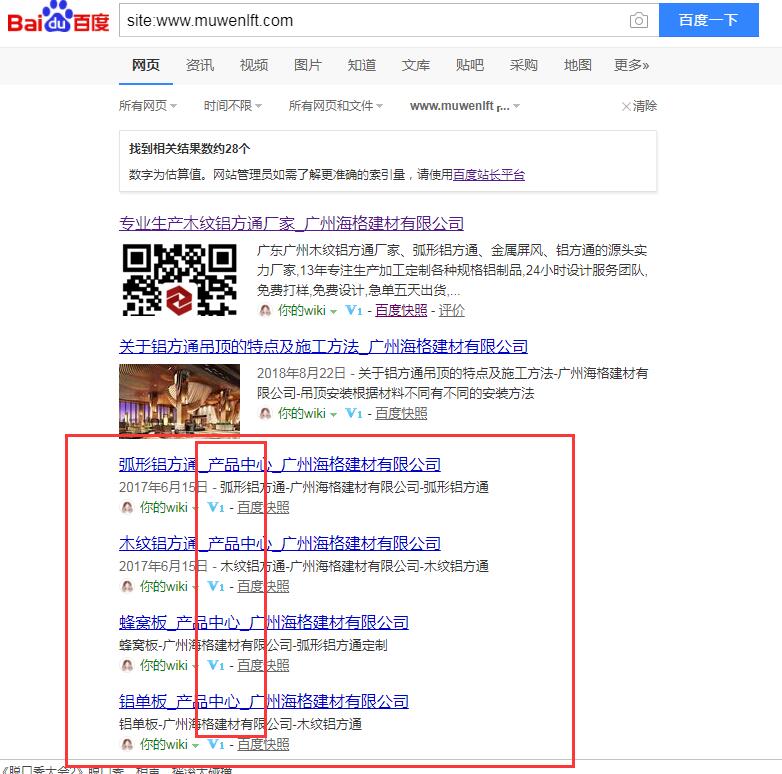Click V1 badge in 关于铝方通吊顶 result

[354, 413]
